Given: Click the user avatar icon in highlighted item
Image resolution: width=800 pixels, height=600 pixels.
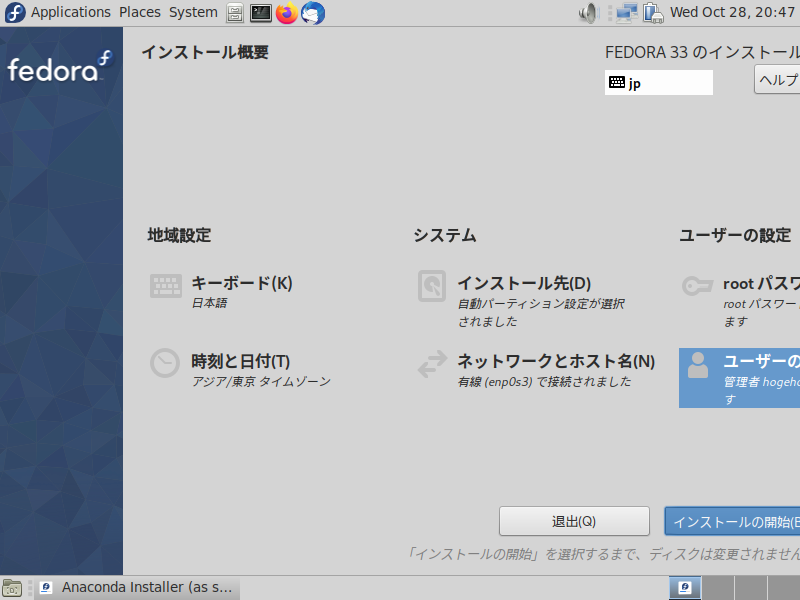Looking at the screenshot, I should click(698, 365).
